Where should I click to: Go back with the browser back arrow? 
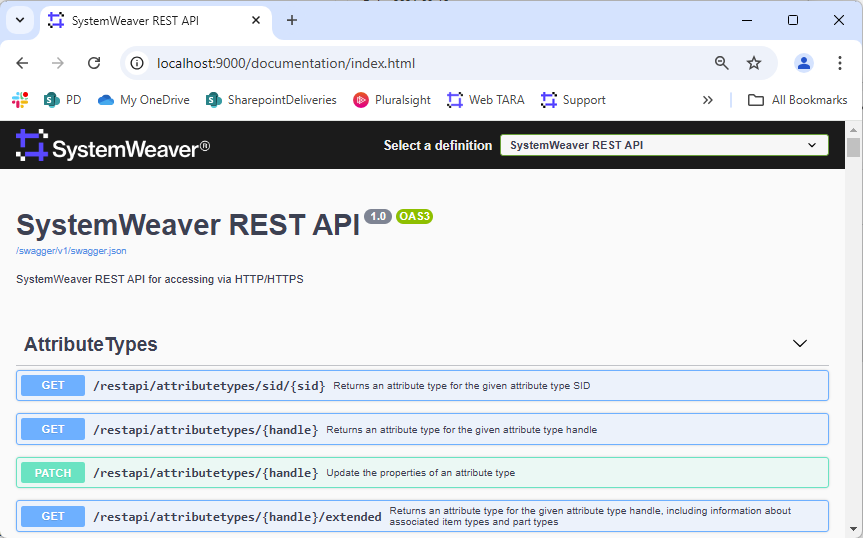[22, 63]
